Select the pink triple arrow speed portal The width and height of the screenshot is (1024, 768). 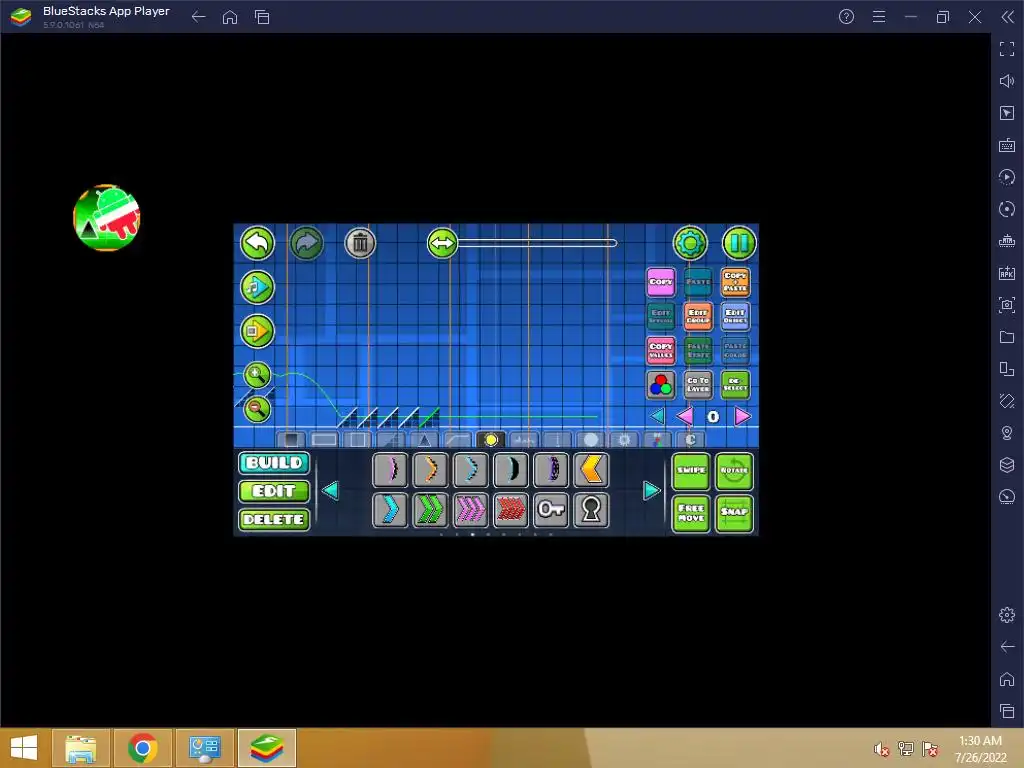[x=470, y=510]
